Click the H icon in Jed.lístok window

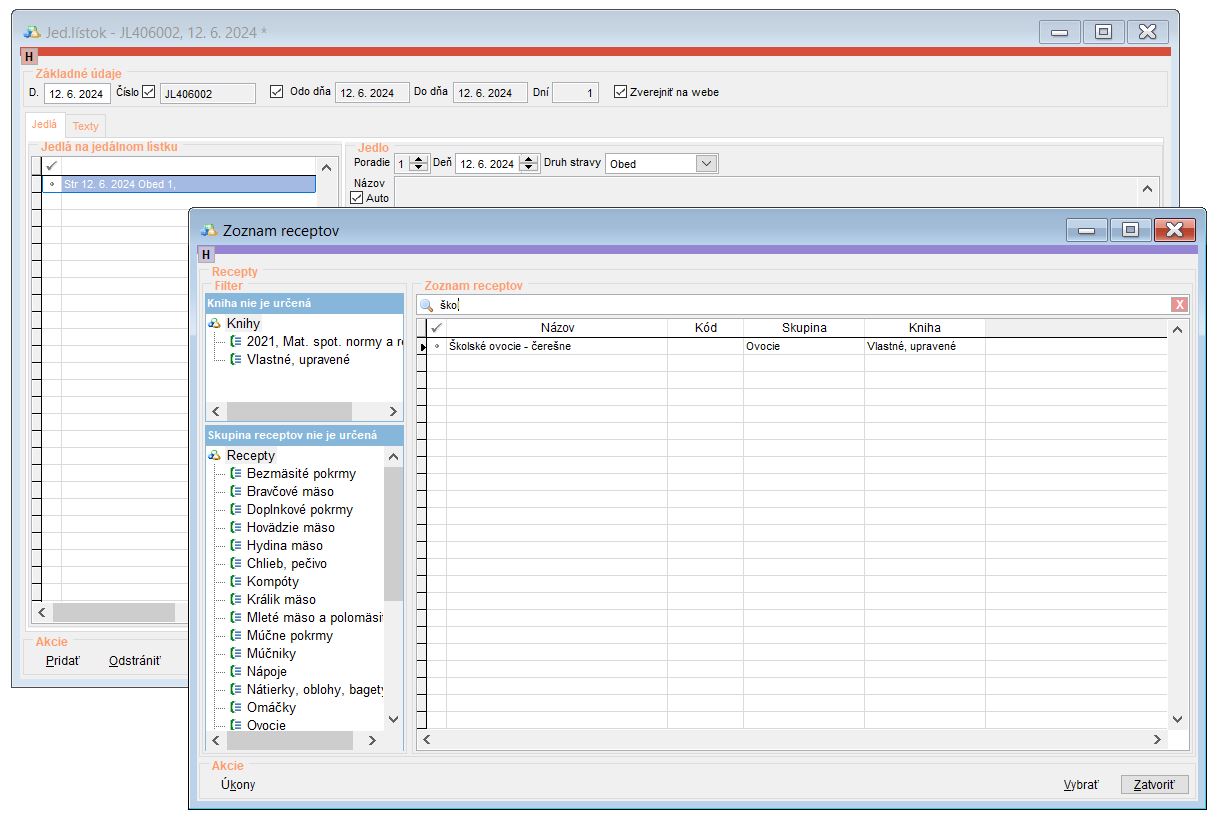(x=29, y=57)
